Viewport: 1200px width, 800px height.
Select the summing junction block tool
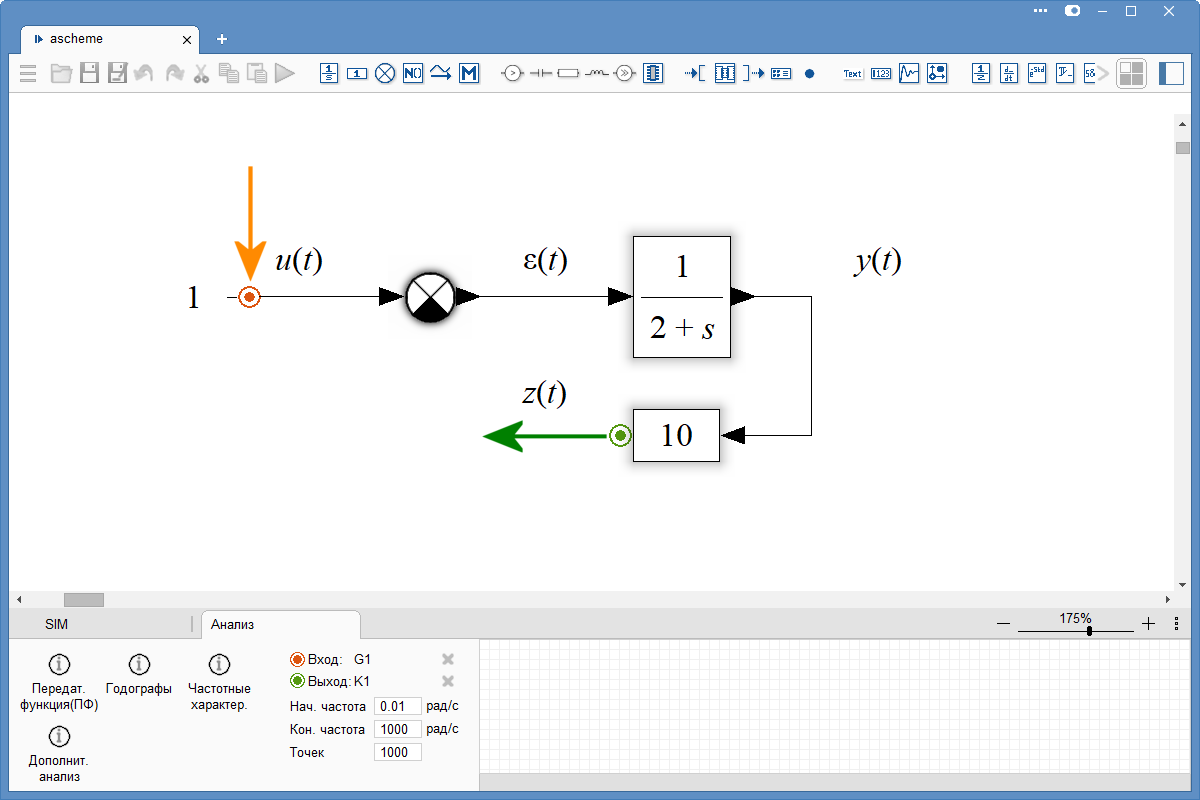tap(385, 73)
